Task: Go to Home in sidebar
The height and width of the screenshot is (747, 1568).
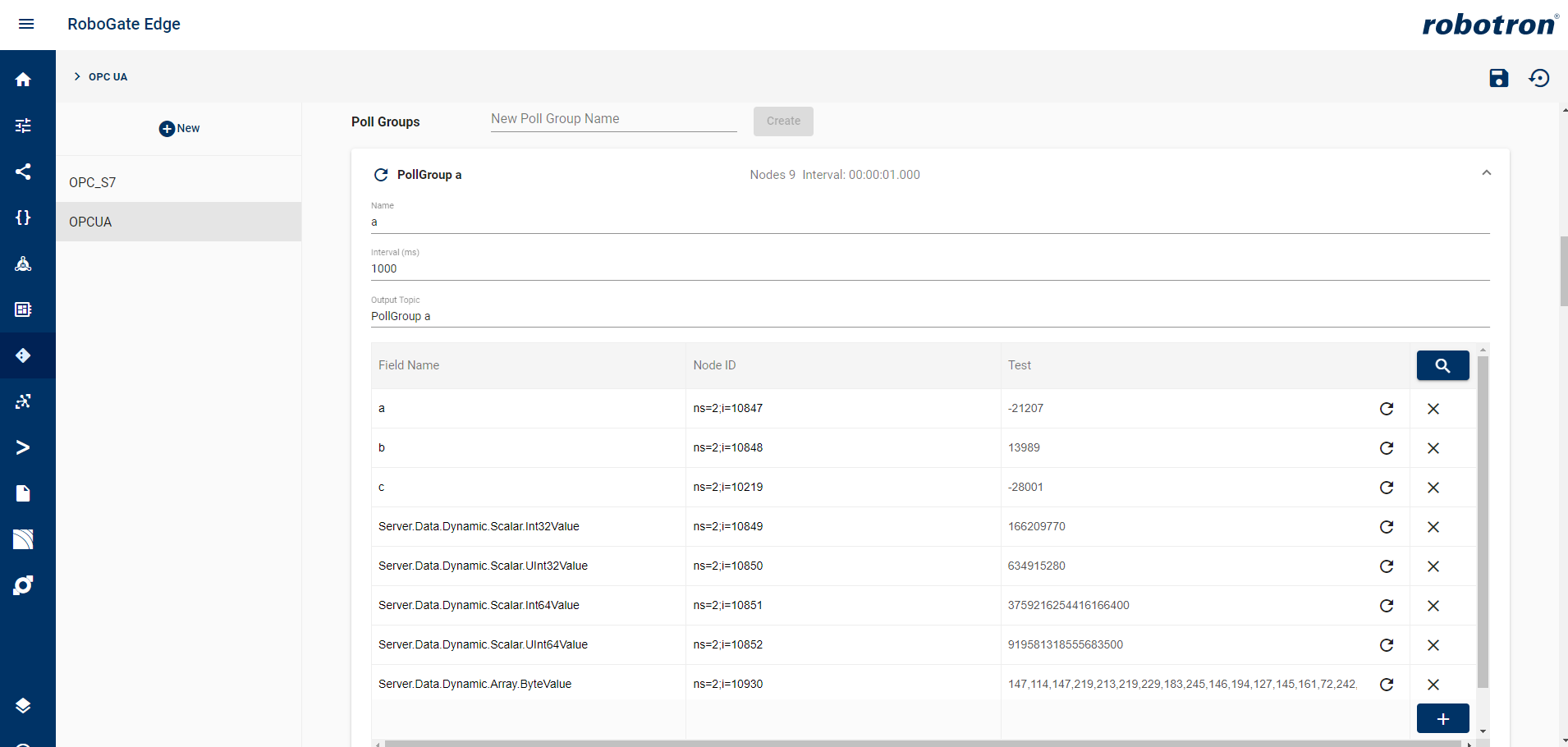Action: coord(23,80)
